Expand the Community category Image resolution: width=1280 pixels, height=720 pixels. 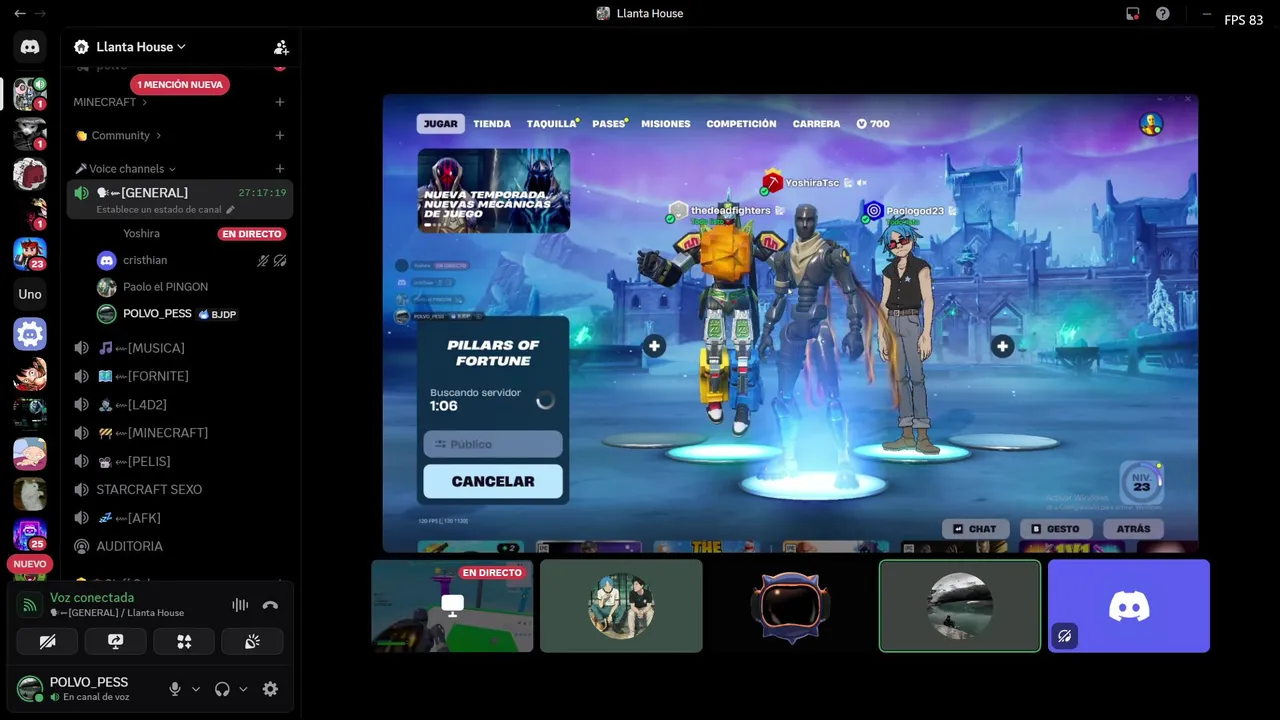pyautogui.click(x=118, y=135)
